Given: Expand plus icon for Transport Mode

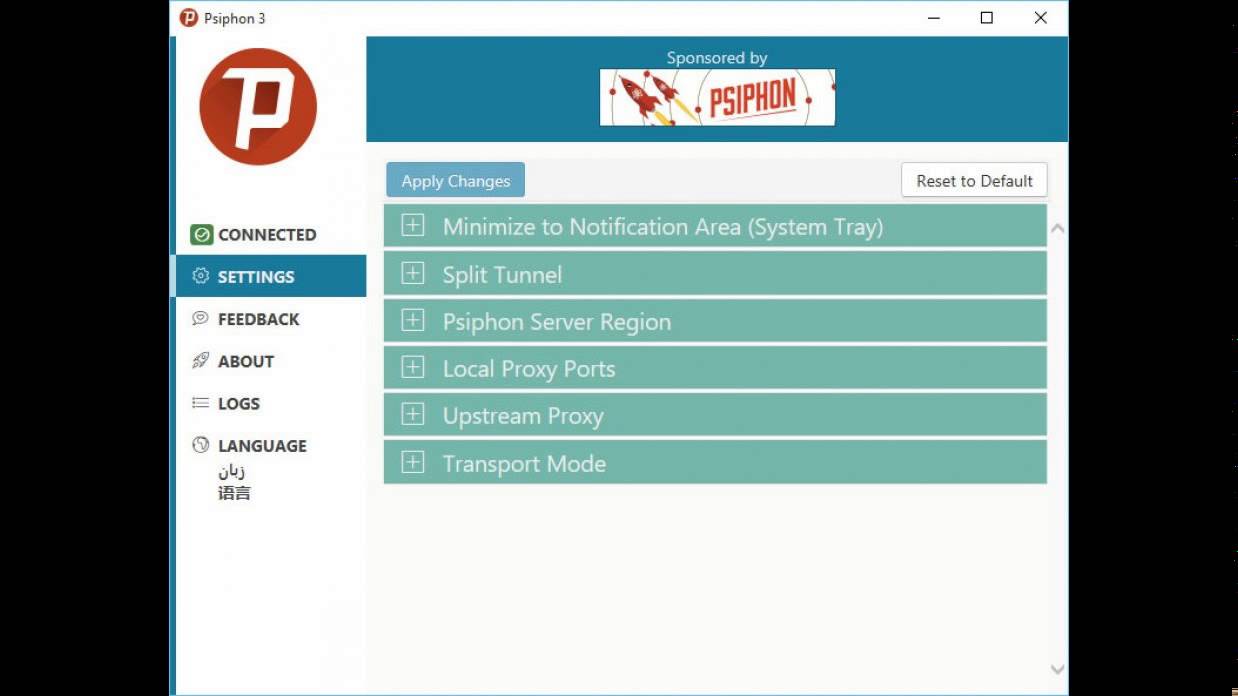Looking at the screenshot, I should coord(413,462).
